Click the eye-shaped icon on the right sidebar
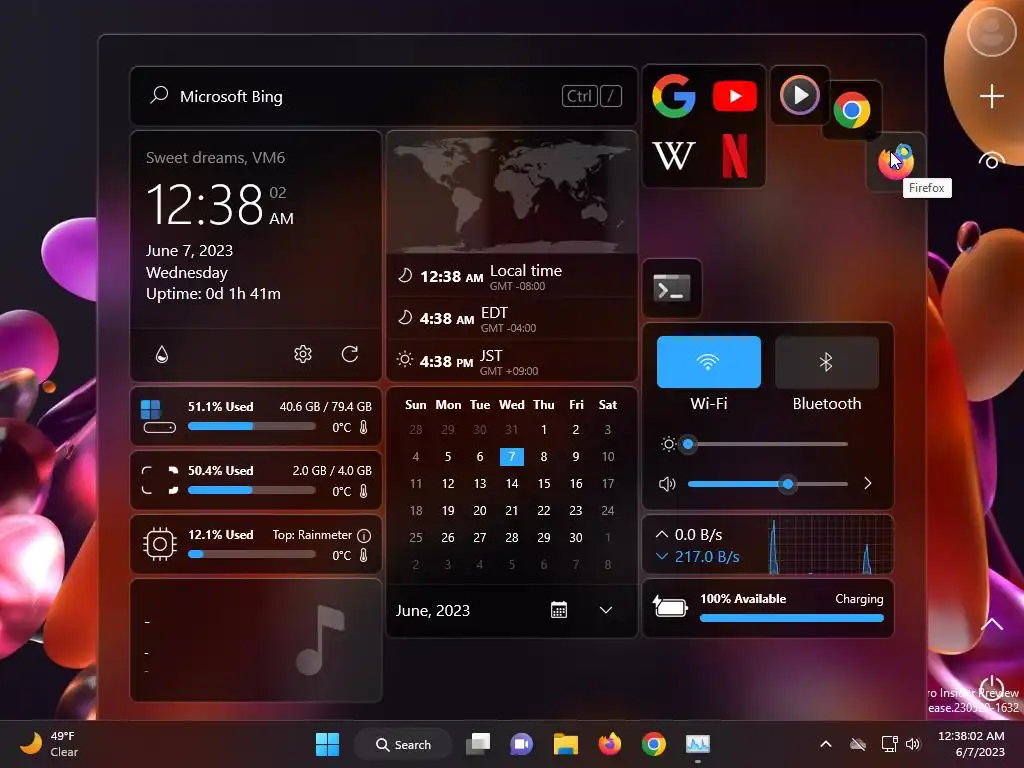The width and height of the screenshot is (1024, 768). coord(991,161)
